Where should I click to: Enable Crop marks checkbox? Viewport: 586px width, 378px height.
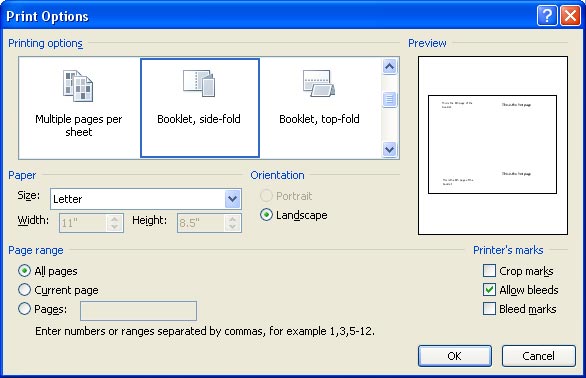(489, 271)
